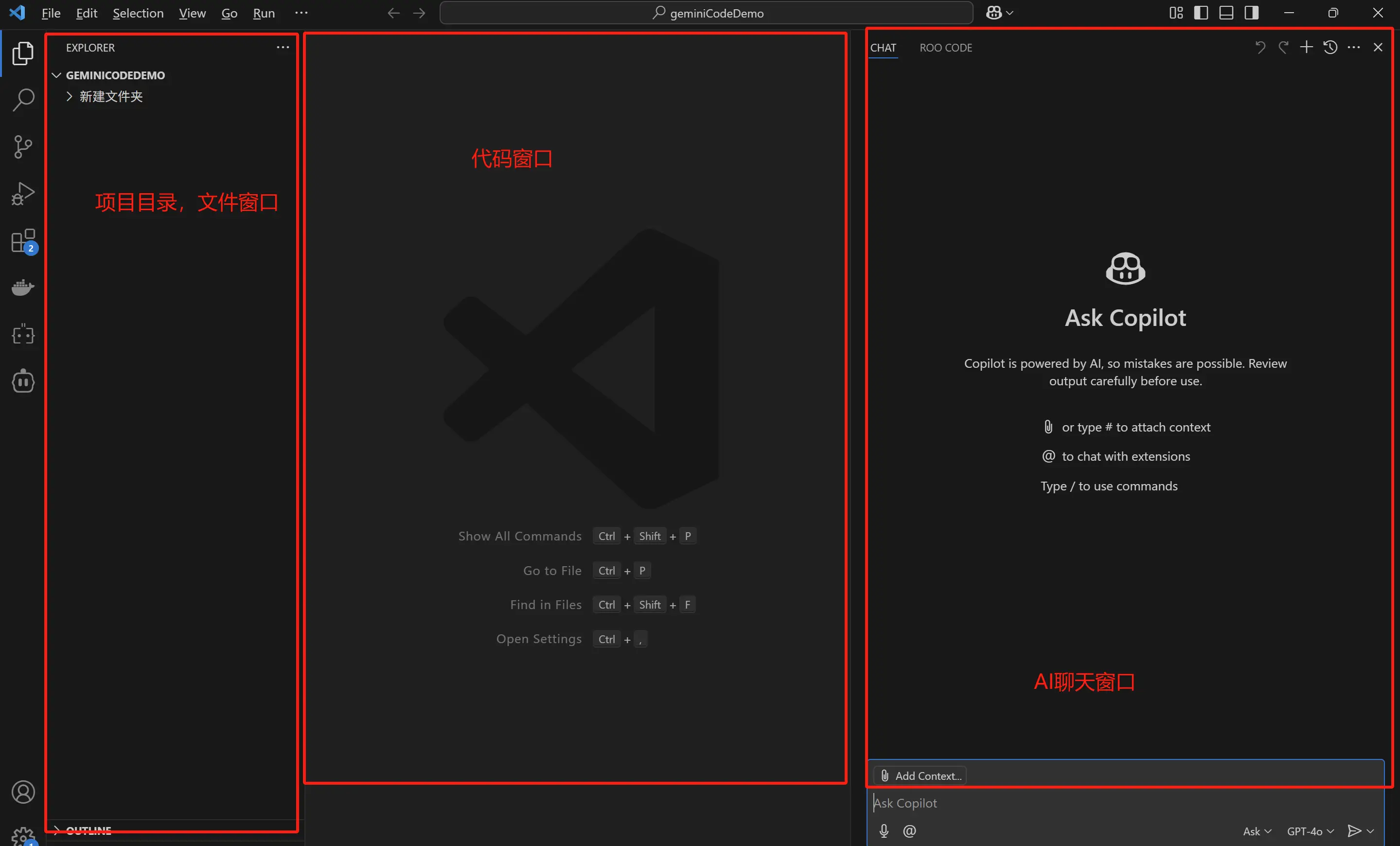Open the Copilot title bar dropdown chevron
Viewport: 1400px width, 846px height.
[1010, 13]
